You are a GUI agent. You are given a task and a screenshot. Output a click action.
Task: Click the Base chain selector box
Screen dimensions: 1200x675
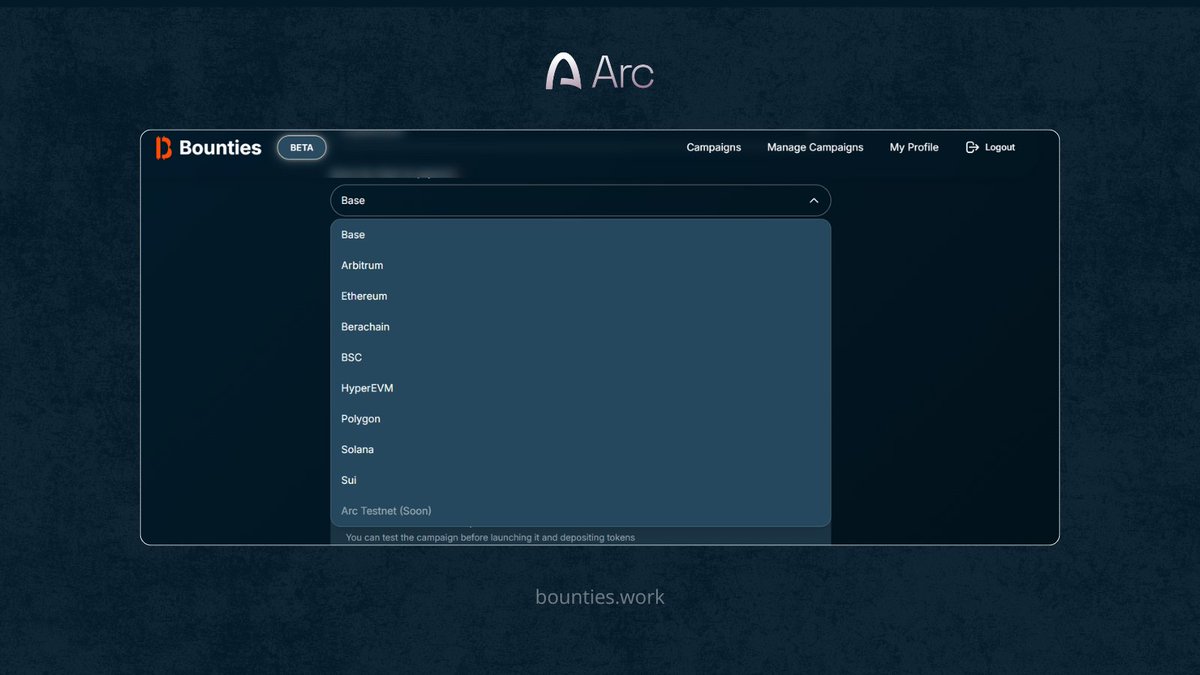click(x=581, y=201)
